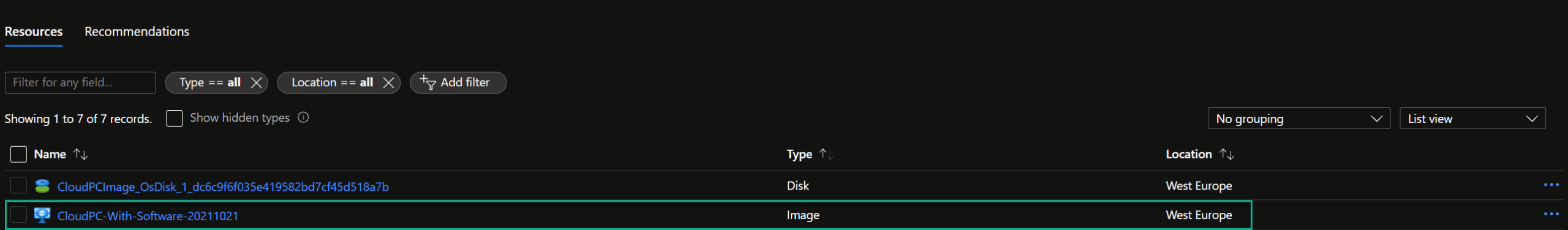Focus the Filter for any field box
This screenshot has height=230, width=1568.
pyautogui.click(x=80, y=83)
